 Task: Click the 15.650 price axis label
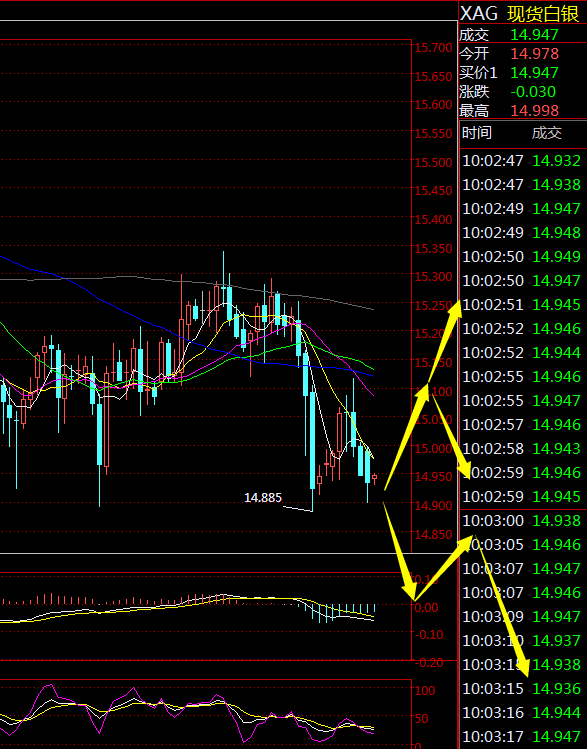click(433, 76)
